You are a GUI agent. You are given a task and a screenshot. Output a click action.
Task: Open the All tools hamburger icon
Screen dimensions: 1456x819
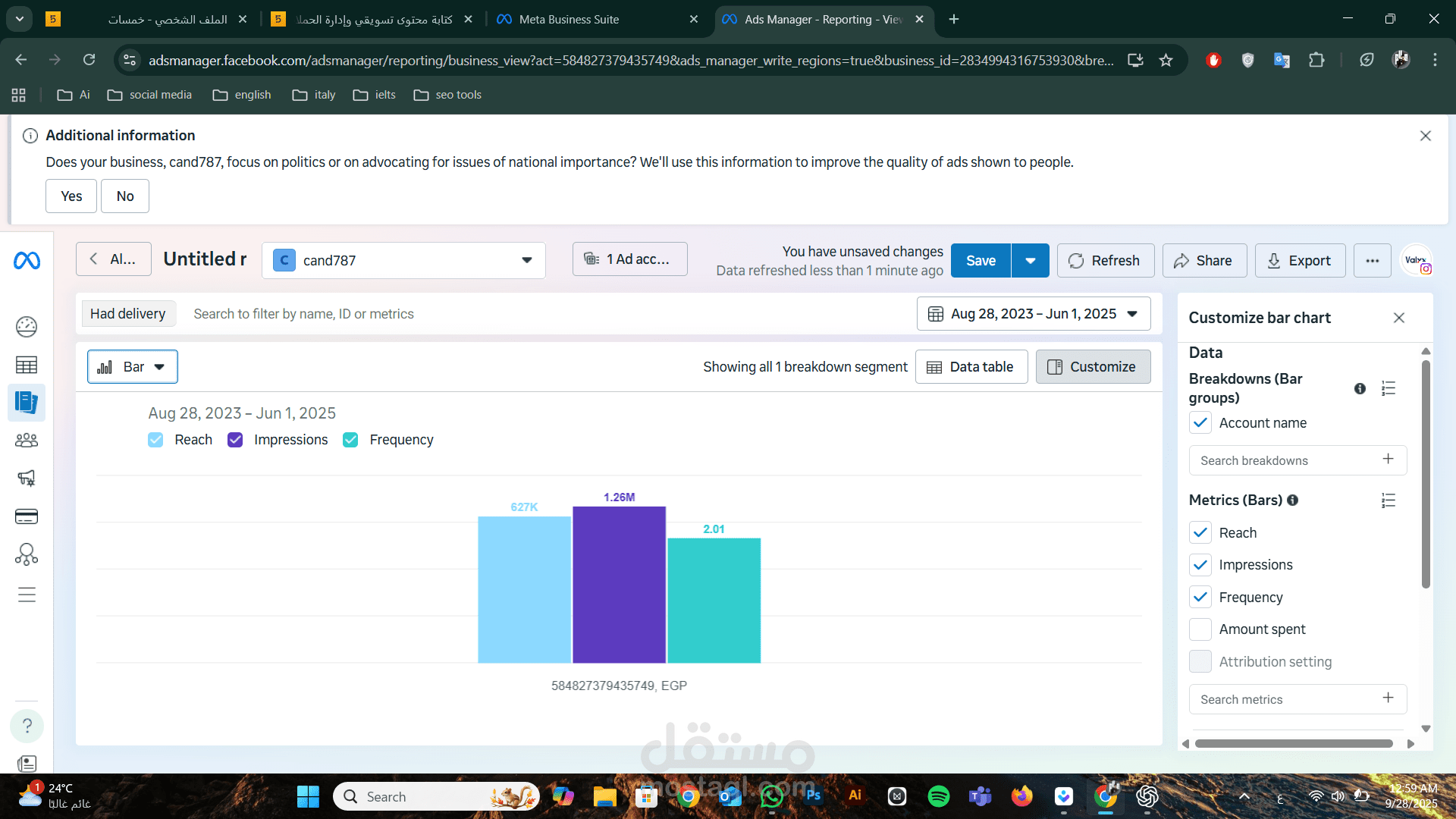click(x=27, y=595)
